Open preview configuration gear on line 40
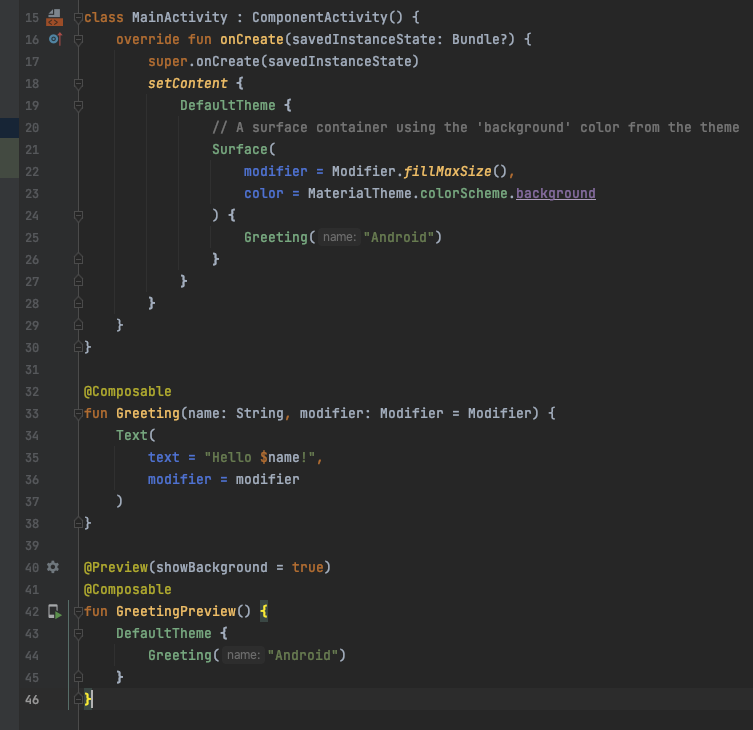753x730 pixels. click(53, 567)
